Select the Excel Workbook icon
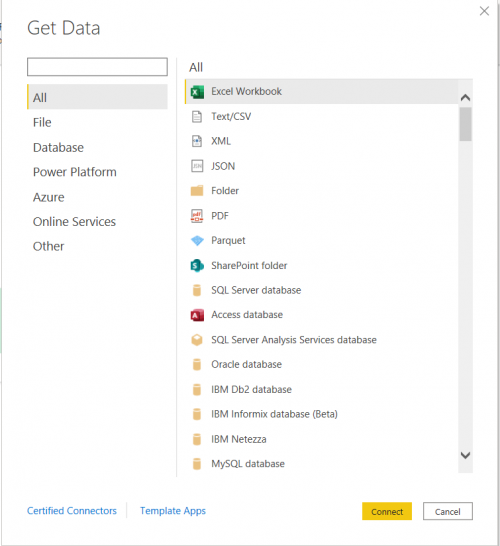The width and height of the screenshot is (500, 546). coord(197,92)
